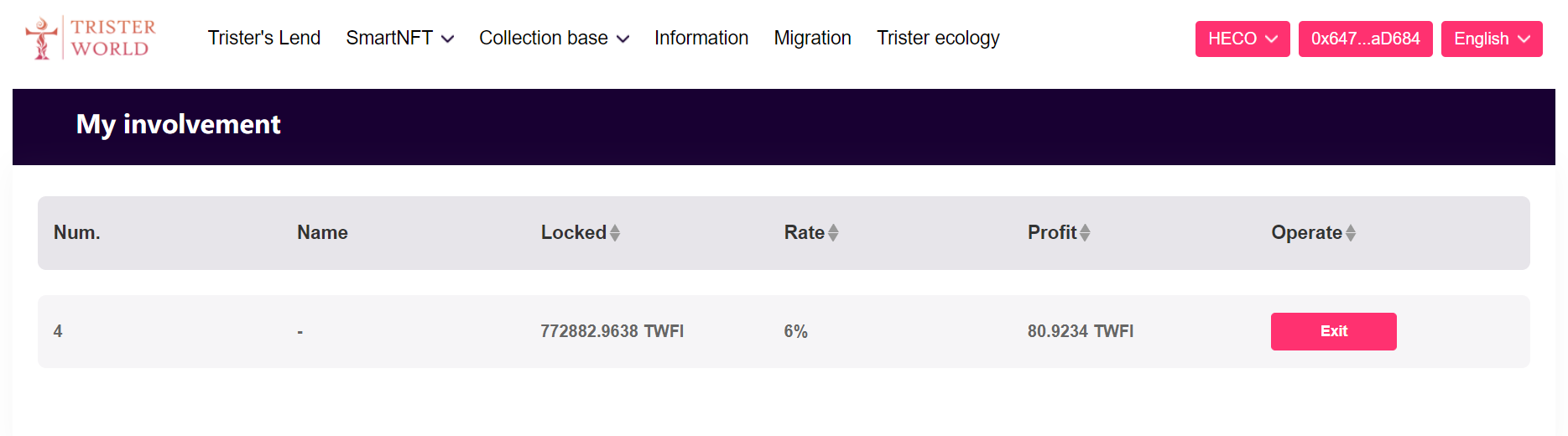
Task: Navigate to Trister ecology
Action: pos(938,39)
